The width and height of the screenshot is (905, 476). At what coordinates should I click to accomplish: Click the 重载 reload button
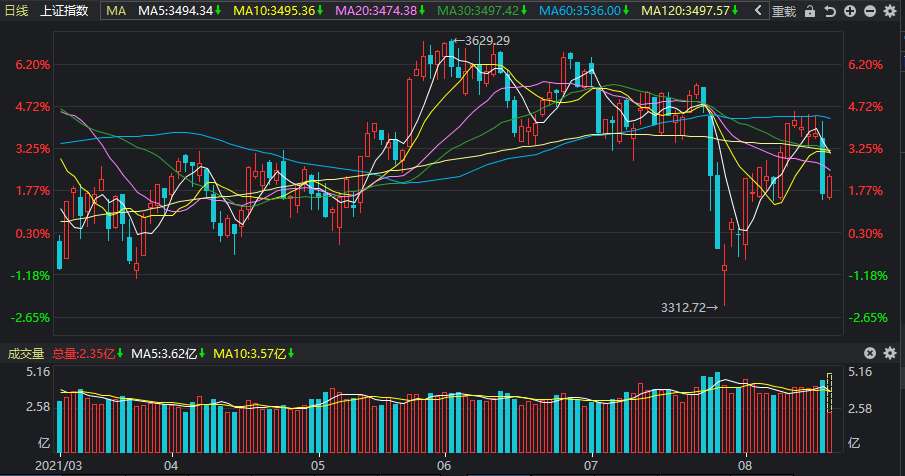click(784, 11)
